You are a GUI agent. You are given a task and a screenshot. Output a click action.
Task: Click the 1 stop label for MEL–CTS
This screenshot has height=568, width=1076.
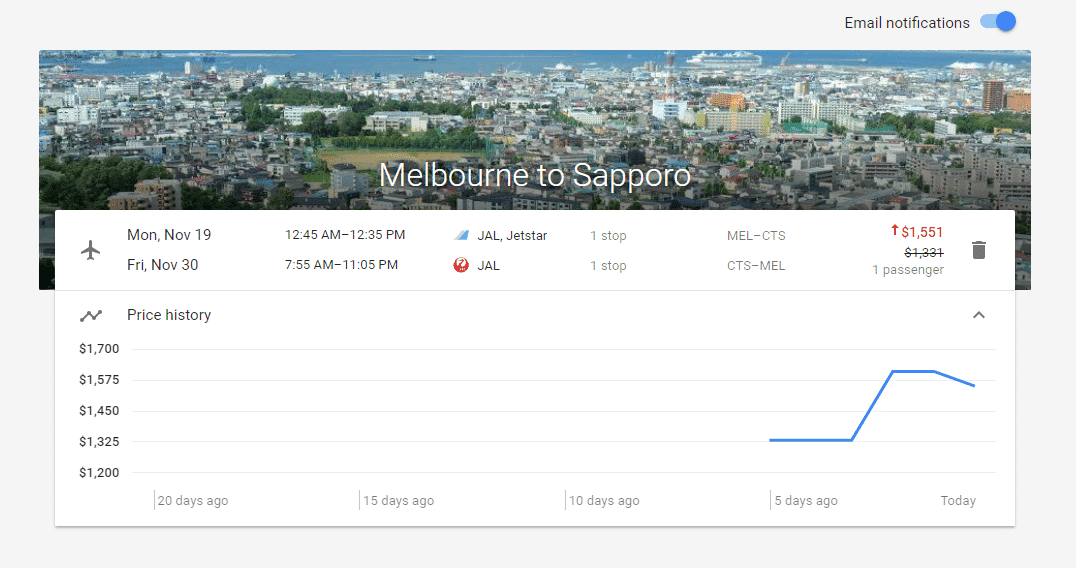coord(608,235)
